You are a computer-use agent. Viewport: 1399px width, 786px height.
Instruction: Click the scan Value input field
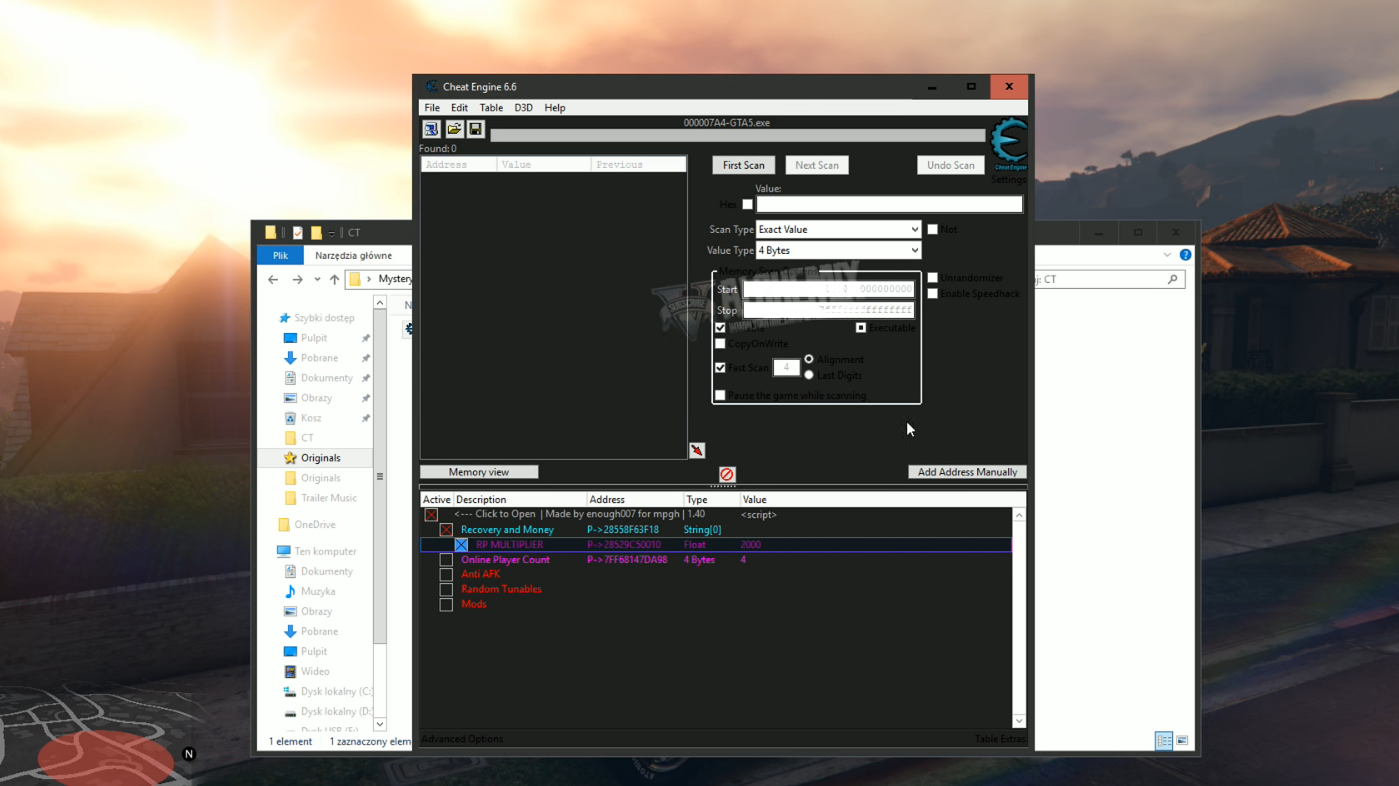point(889,205)
